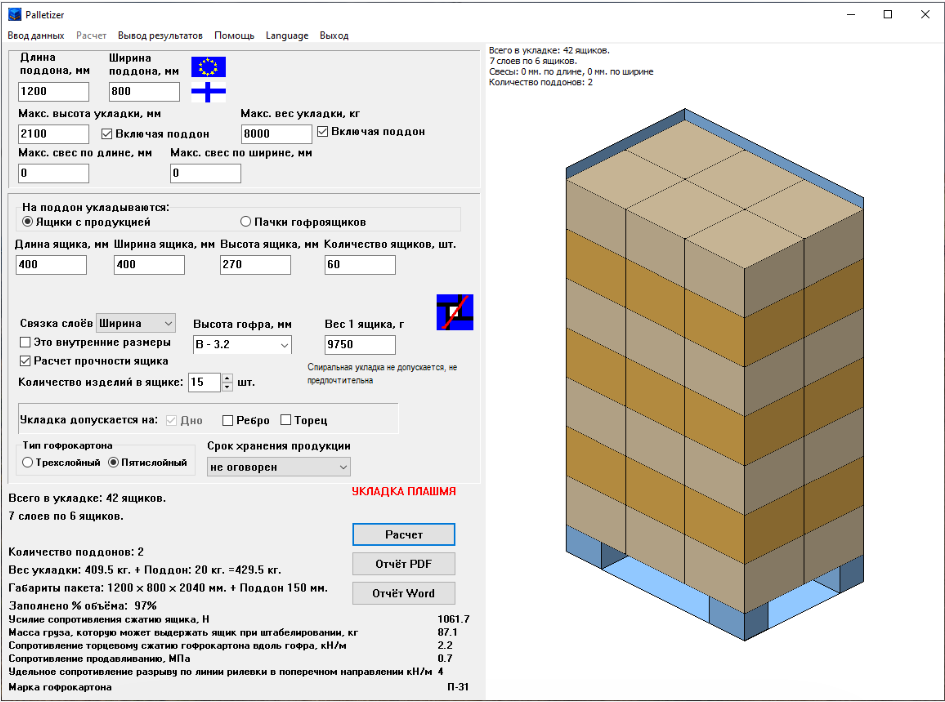945x702 pixels.
Task: Allow stacking on 'Ребро'
Action: coord(227,420)
